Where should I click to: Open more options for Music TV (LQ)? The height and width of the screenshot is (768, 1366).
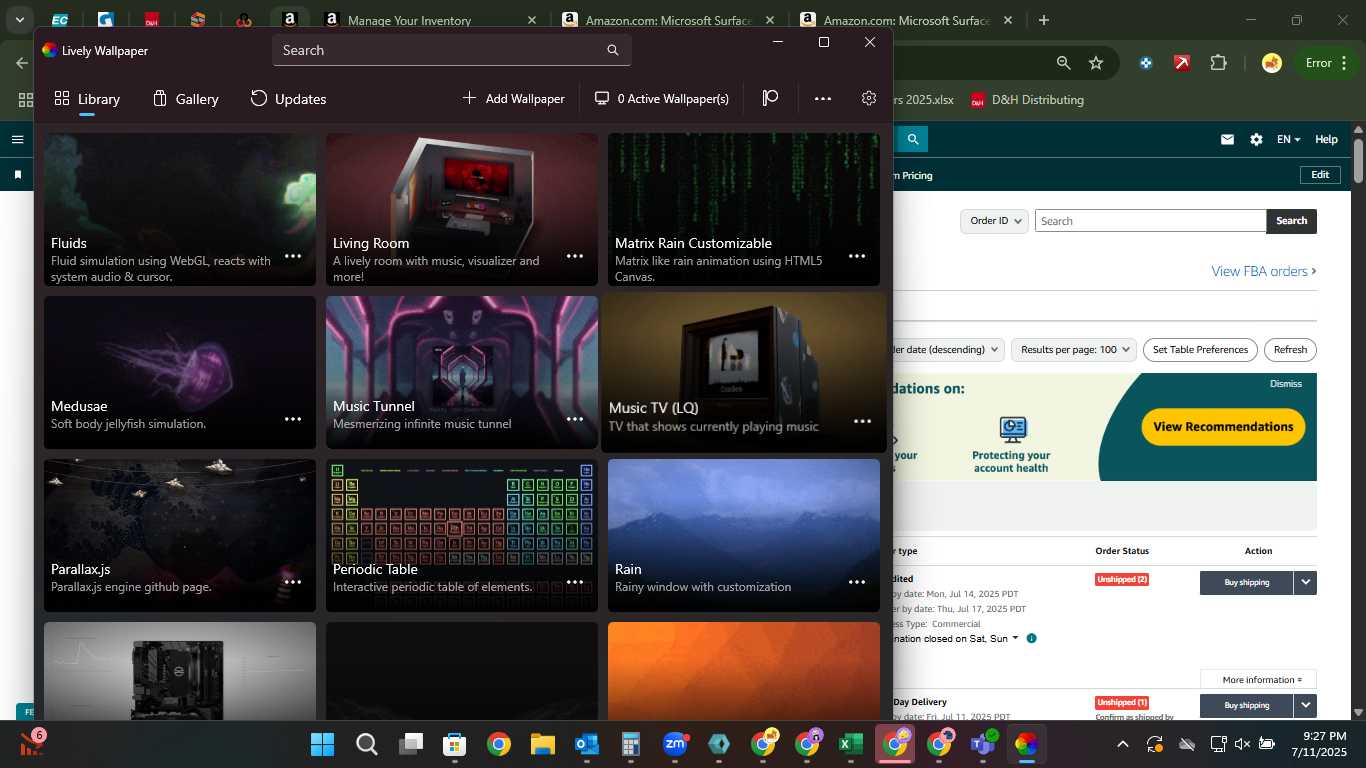(x=862, y=421)
